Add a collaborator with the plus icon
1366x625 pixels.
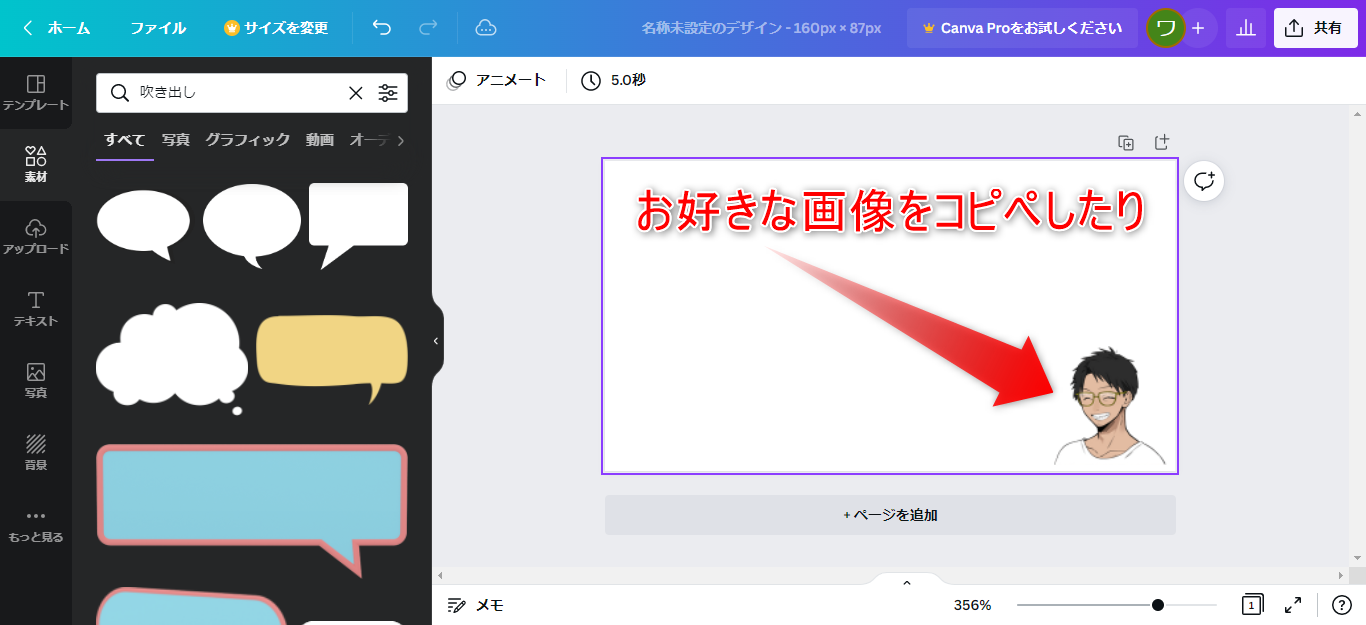click(1198, 28)
